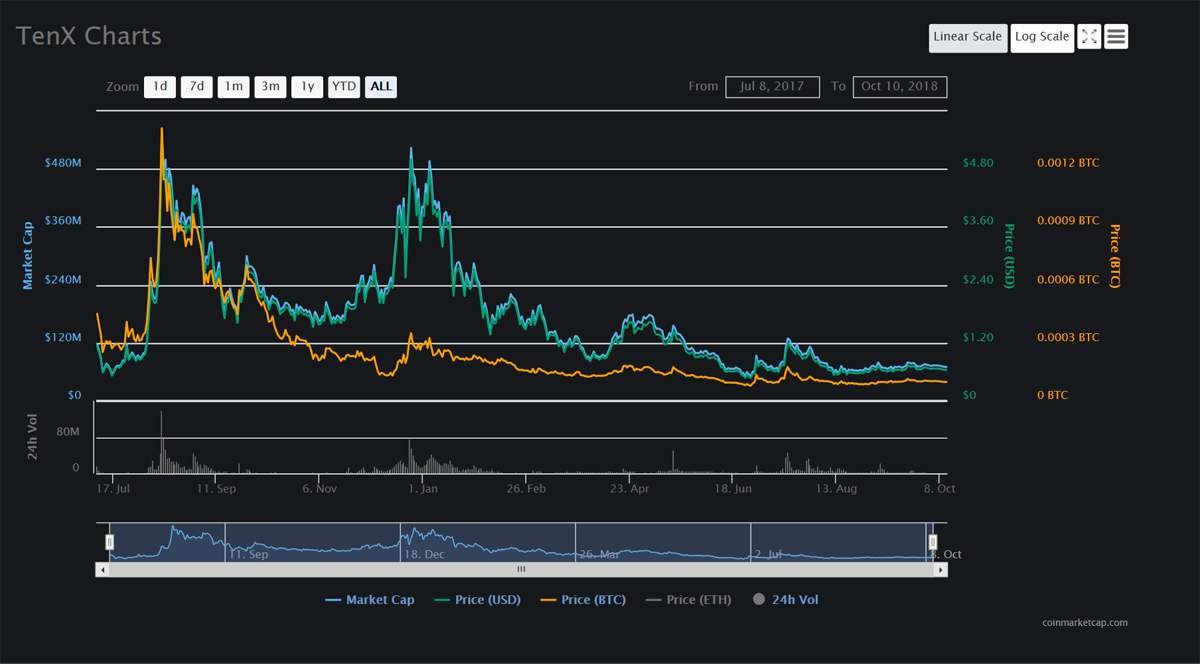Click the 0.0012 BTC axis label
The height and width of the screenshot is (664, 1200).
click(1068, 163)
